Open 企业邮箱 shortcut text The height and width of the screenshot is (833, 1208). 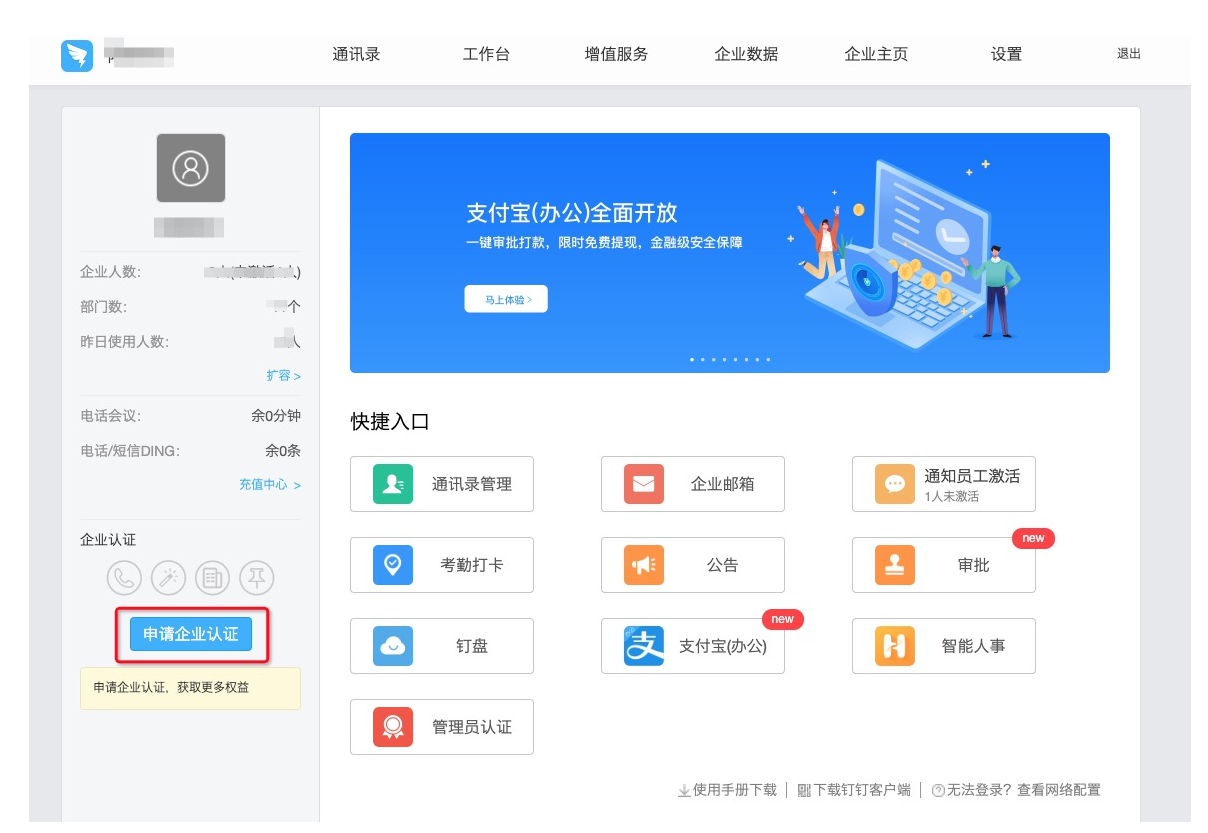(723, 484)
